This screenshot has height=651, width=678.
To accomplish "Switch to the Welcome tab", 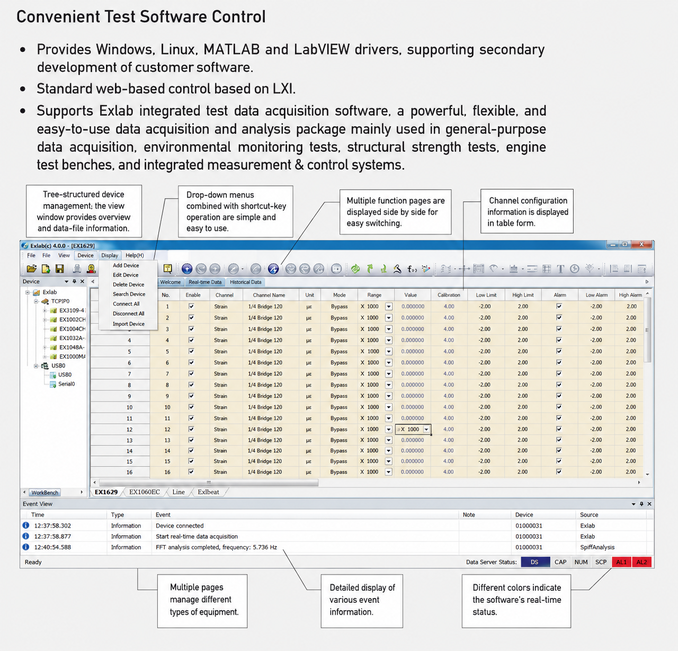I will point(170,282).
